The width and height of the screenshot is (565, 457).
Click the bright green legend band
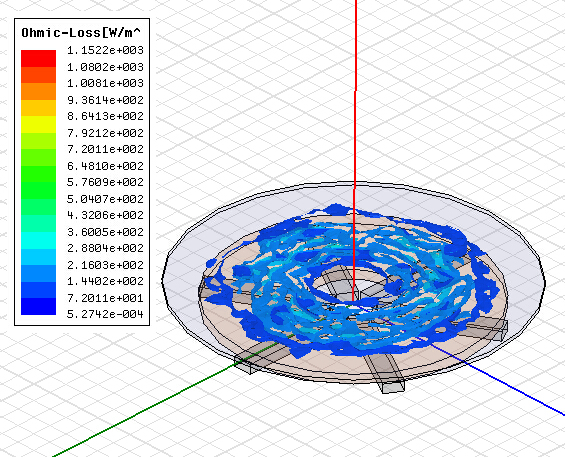[39, 174]
